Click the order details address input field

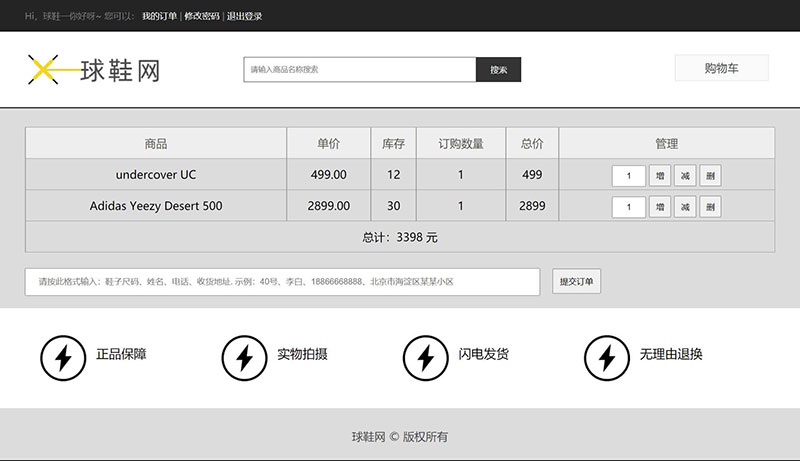(282, 282)
